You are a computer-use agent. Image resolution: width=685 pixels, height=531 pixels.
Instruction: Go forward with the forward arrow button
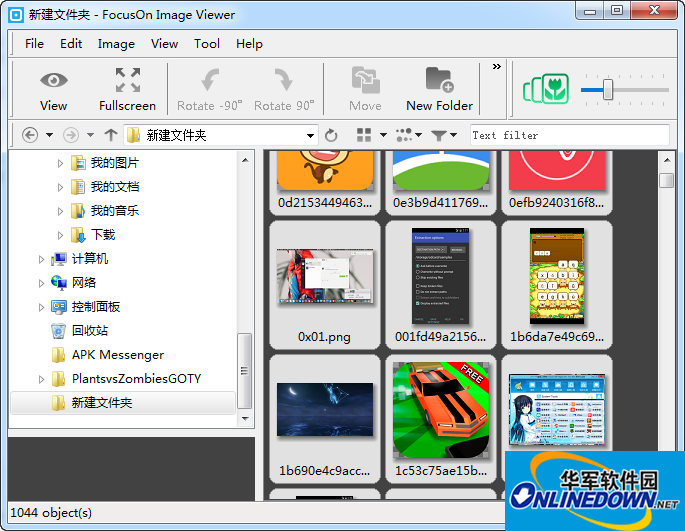tap(71, 135)
